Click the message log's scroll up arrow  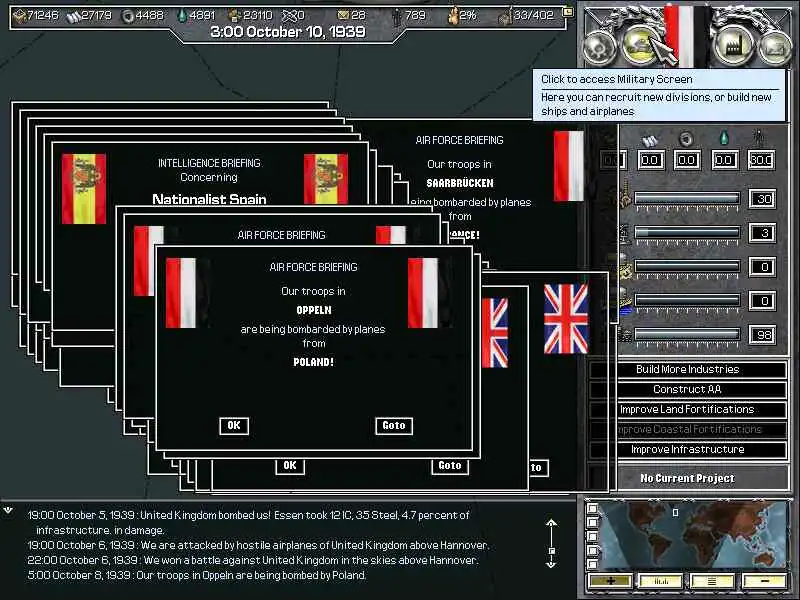coord(551,523)
